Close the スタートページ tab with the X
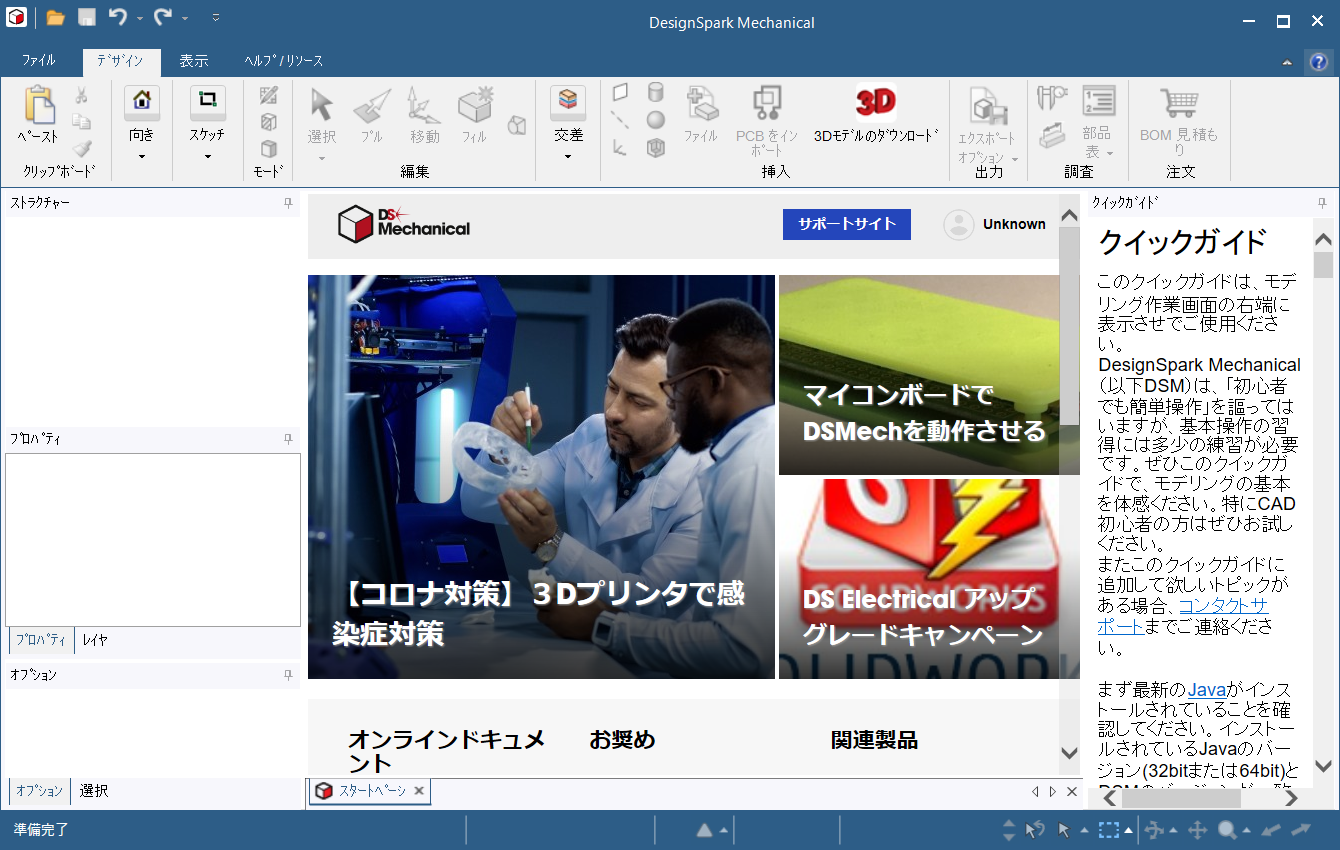Viewport: 1340px width, 850px height. pyautogui.click(x=420, y=791)
